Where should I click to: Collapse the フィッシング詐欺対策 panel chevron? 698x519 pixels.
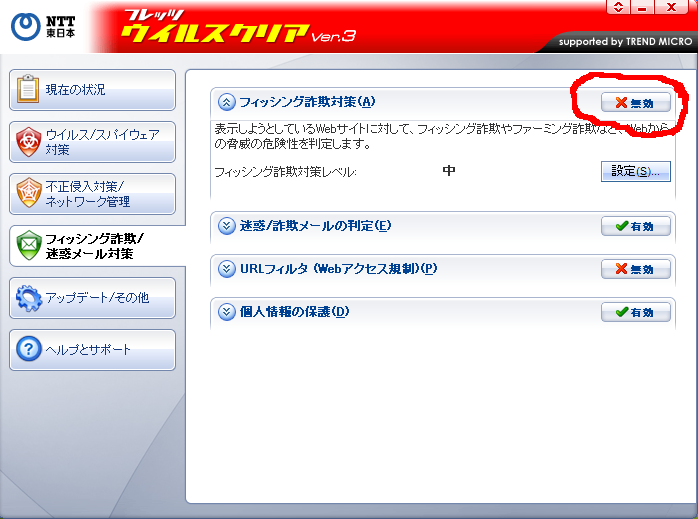[x=227, y=102]
